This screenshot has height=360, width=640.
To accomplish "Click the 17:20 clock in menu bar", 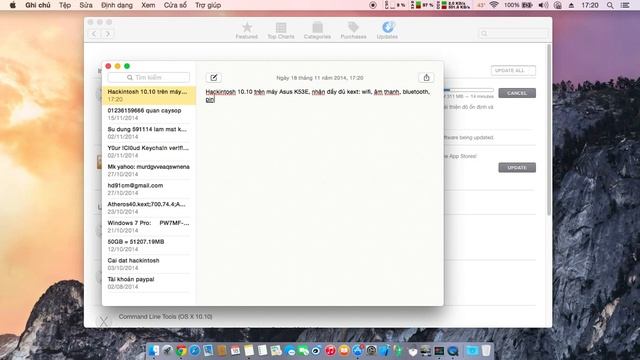I will [x=590, y=5].
